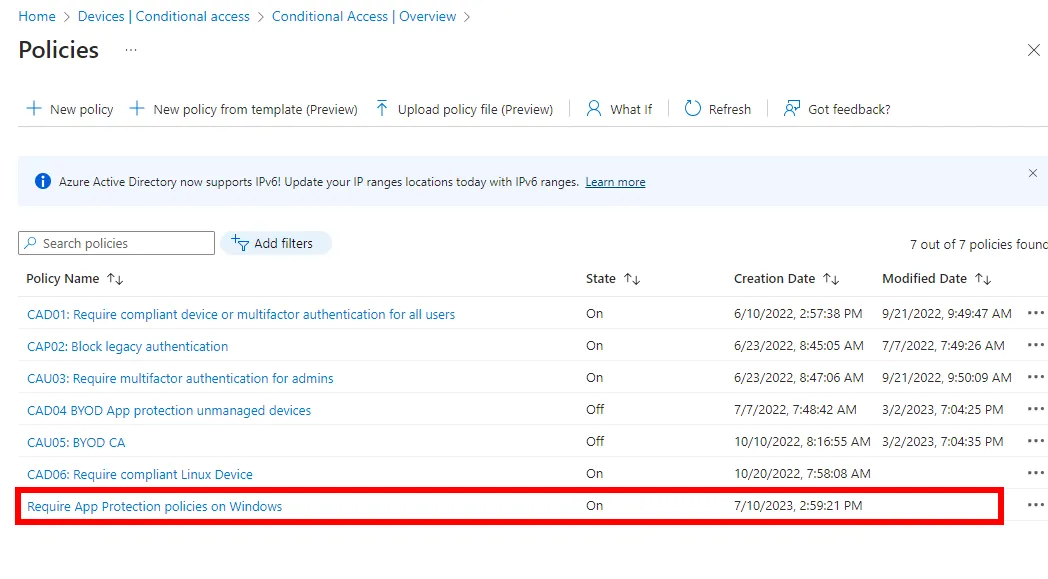Image resolution: width=1048 pixels, height=579 pixels.
Task: Refresh the policies list
Action: click(x=717, y=109)
